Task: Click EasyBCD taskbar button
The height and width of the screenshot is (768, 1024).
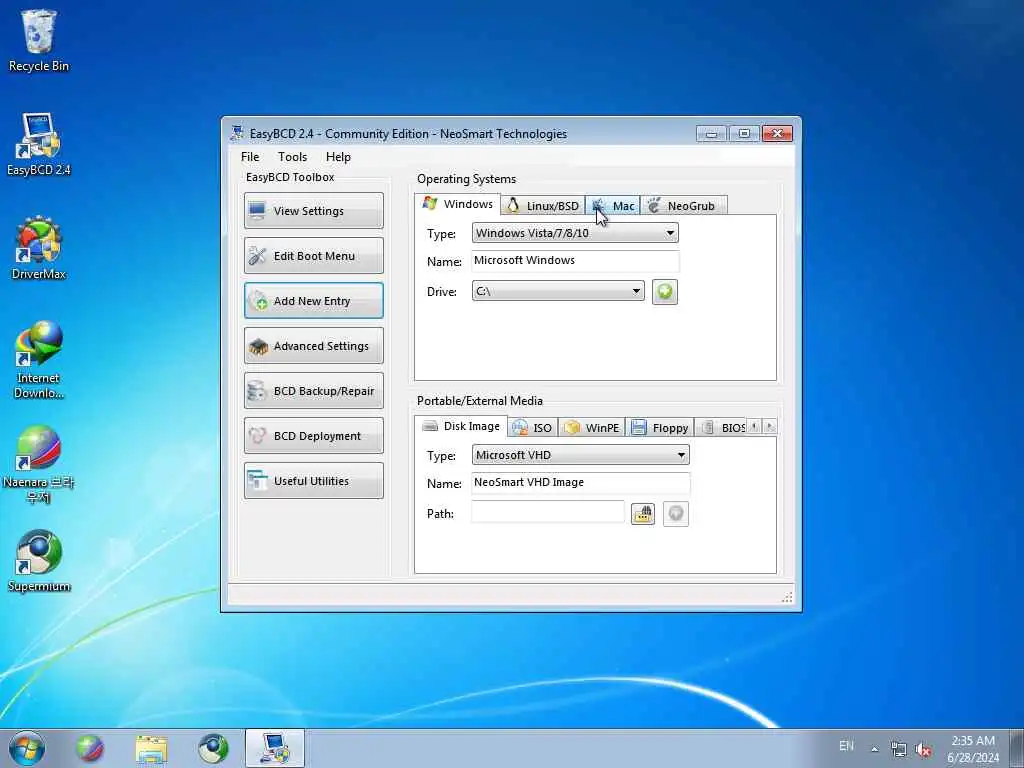Action: (275, 748)
